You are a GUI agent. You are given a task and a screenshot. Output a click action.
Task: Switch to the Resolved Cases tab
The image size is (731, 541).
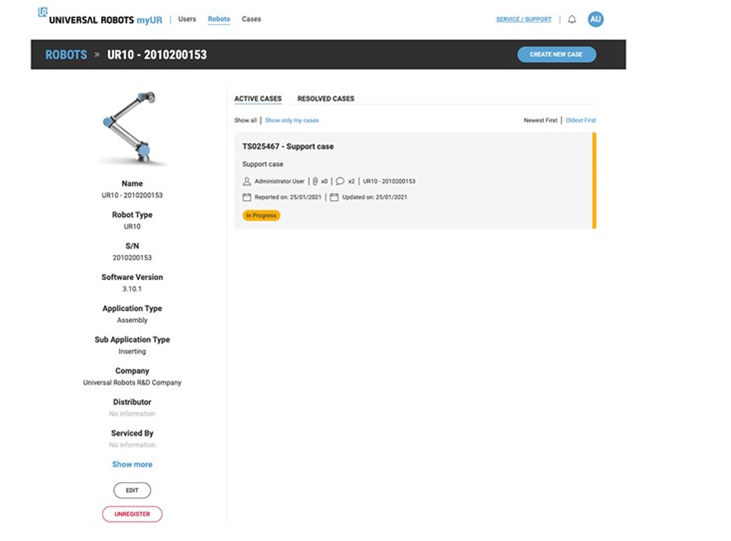pyautogui.click(x=325, y=99)
